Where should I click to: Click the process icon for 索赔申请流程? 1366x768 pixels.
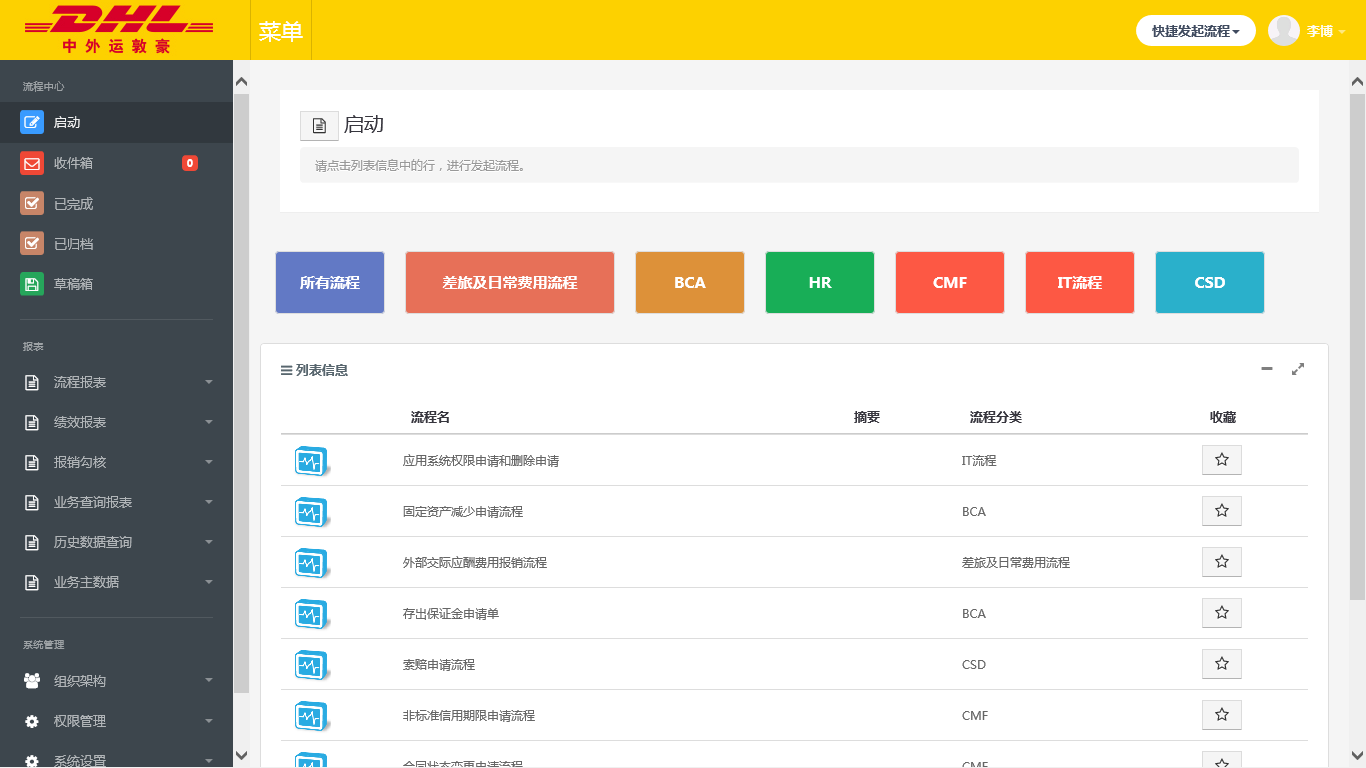pos(312,665)
